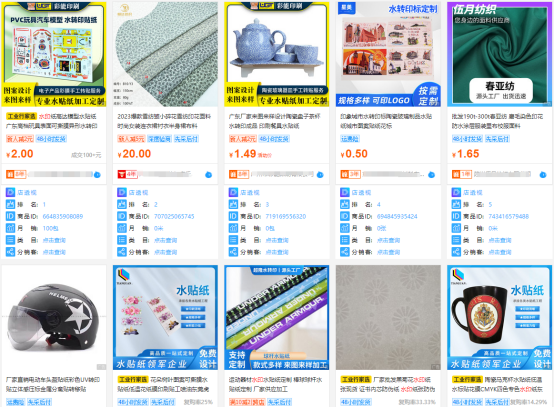Click the blue Wangwang chat icon on the ¥20.00 product

pos(208,175)
